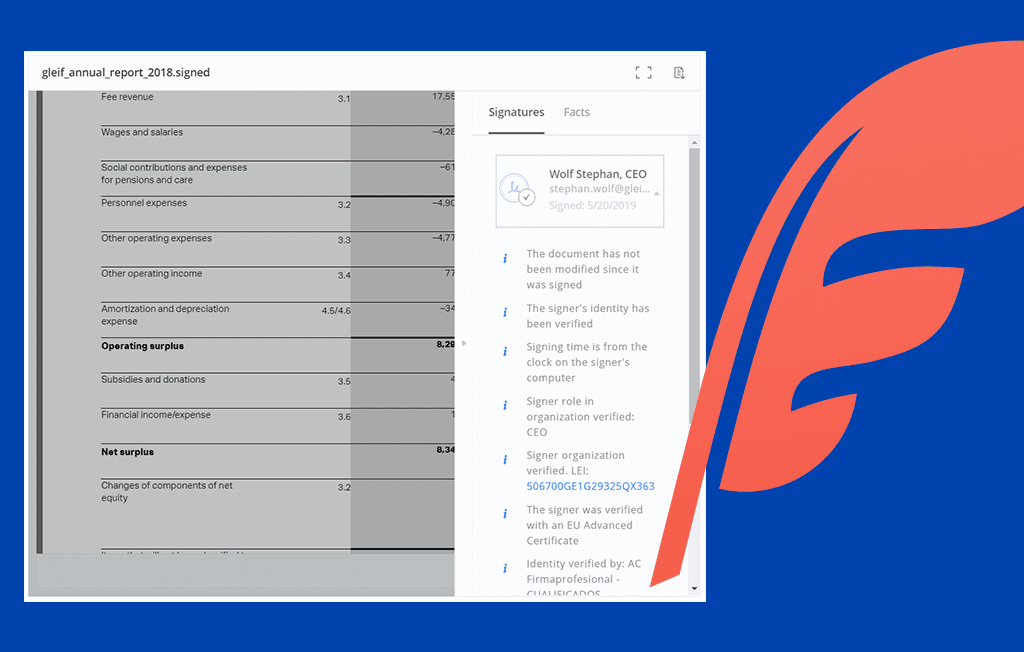This screenshot has width=1024, height=652.
Task: Switch to the Facts tab
Action: click(x=577, y=112)
